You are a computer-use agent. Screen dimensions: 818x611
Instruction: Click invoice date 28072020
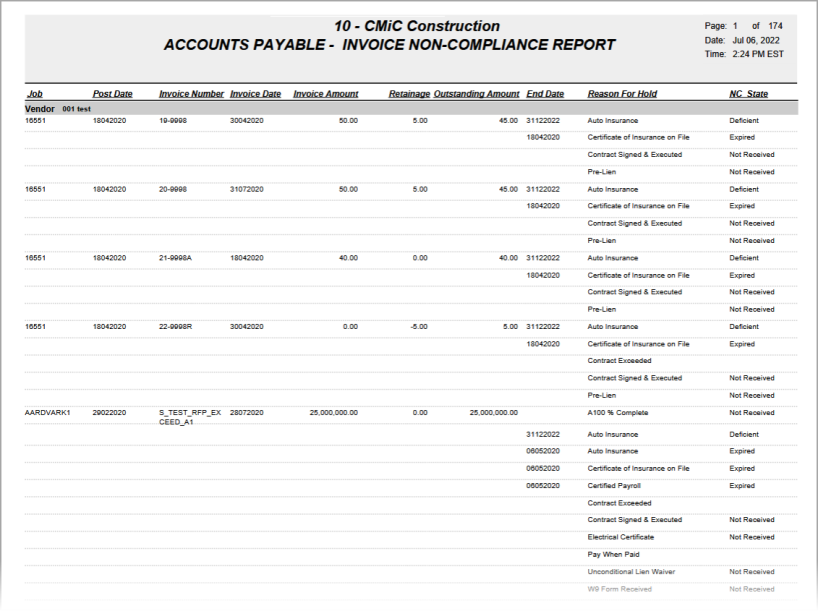247,413
